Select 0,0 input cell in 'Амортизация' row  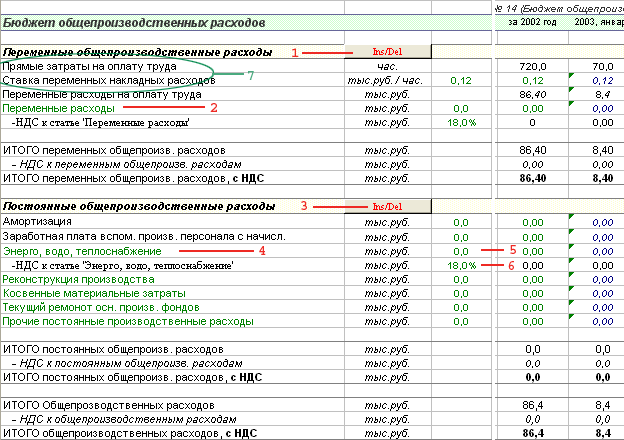461,223
